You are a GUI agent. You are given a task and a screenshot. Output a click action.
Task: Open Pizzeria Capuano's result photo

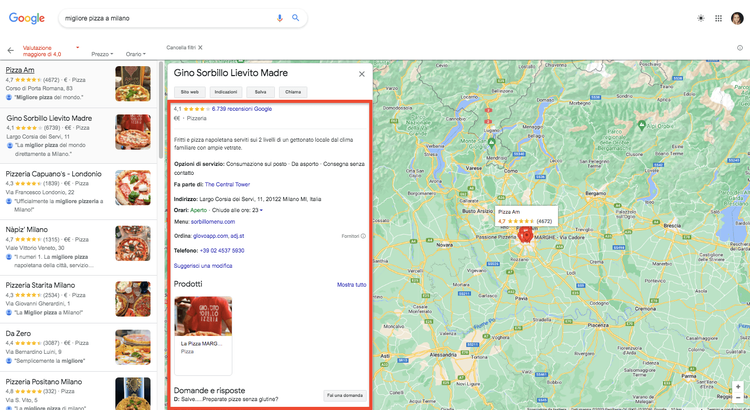tap(133, 188)
